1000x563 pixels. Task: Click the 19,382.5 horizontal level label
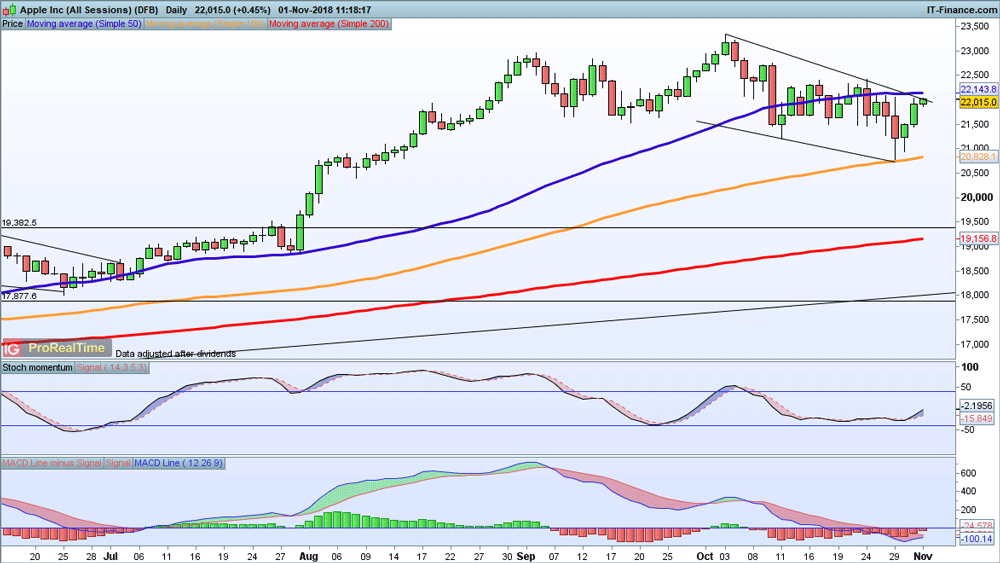tap(19, 223)
